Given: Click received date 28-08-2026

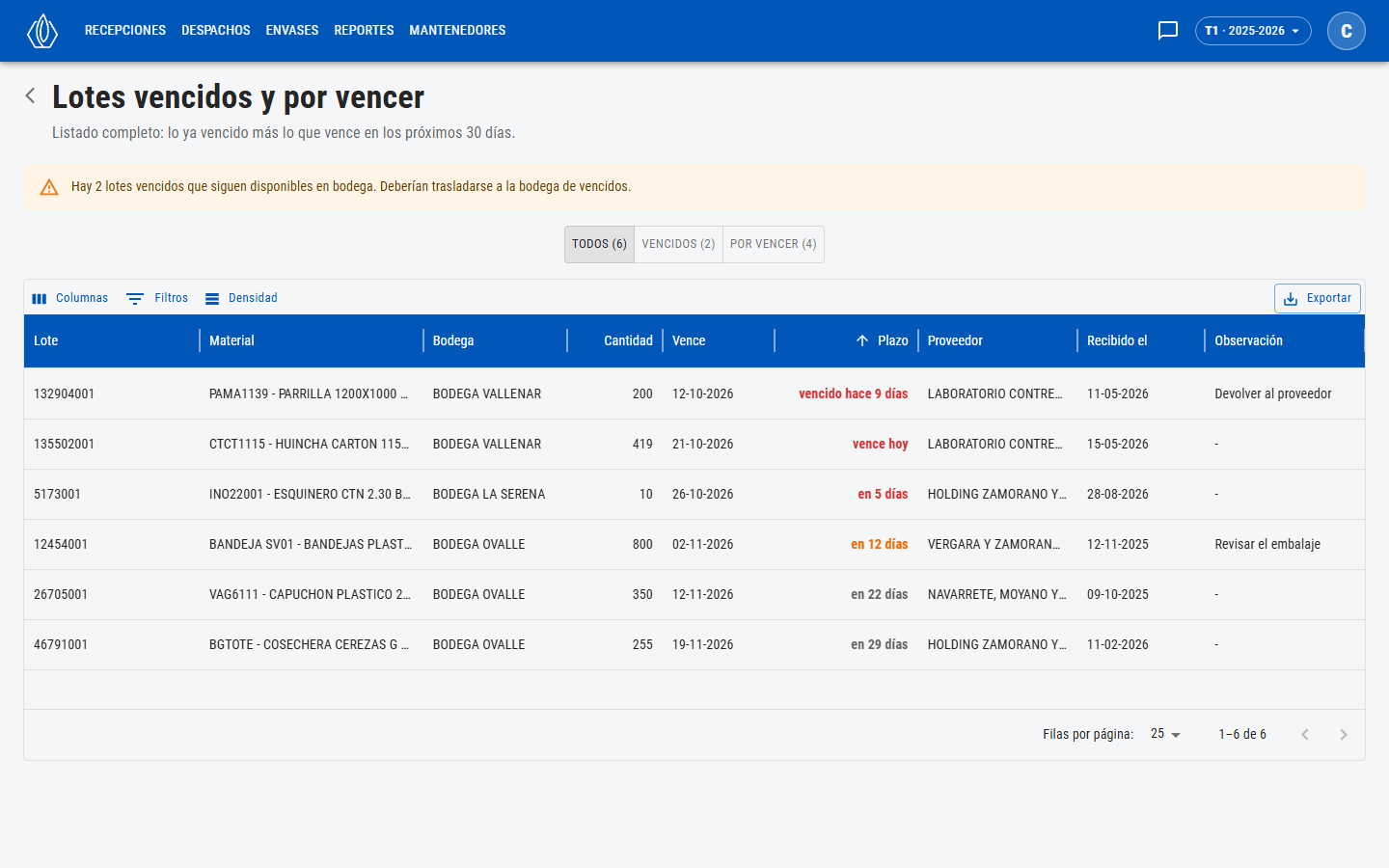Looking at the screenshot, I should tap(1118, 494).
